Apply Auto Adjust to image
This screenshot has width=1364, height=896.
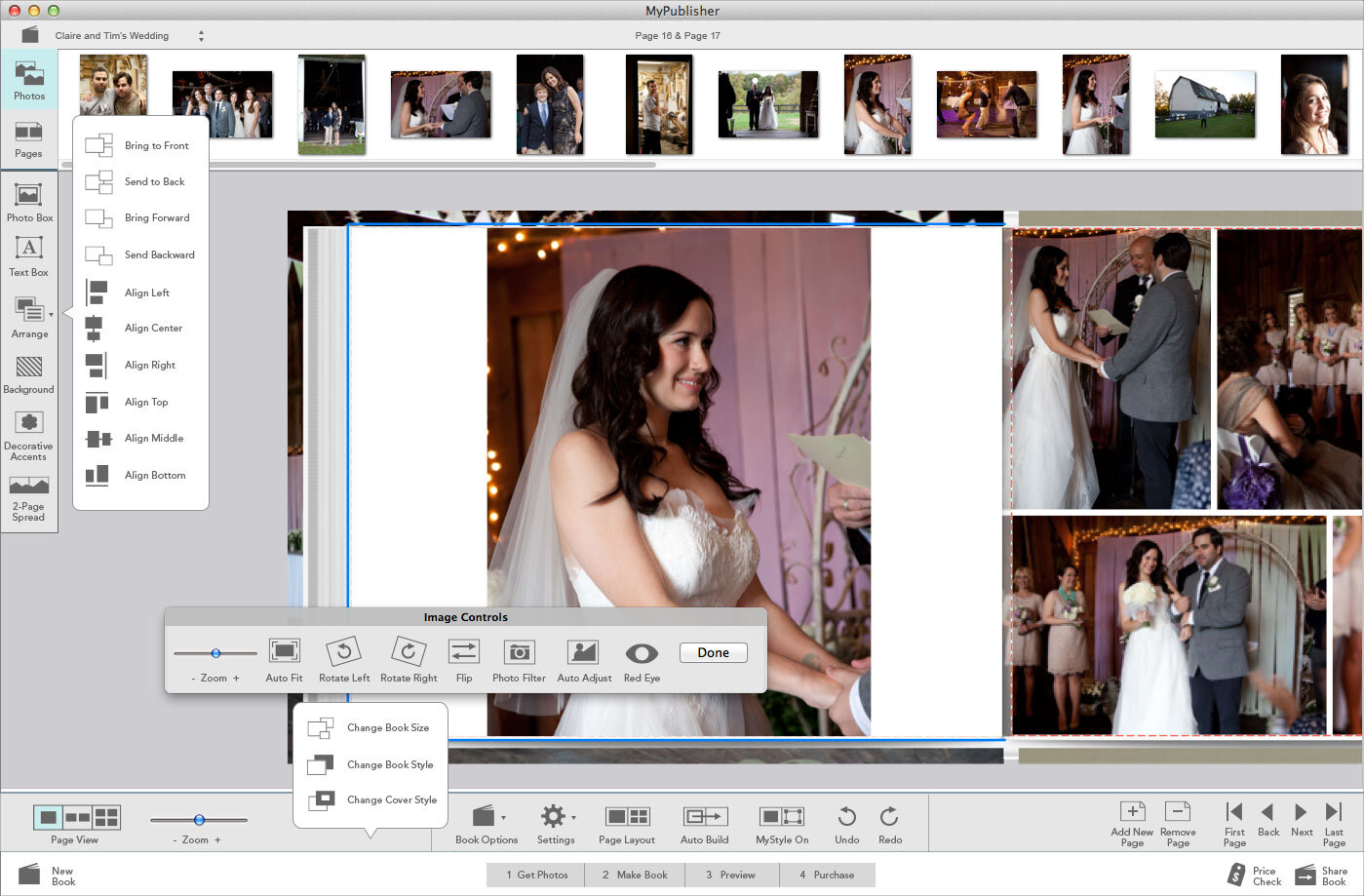pyautogui.click(x=584, y=660)
